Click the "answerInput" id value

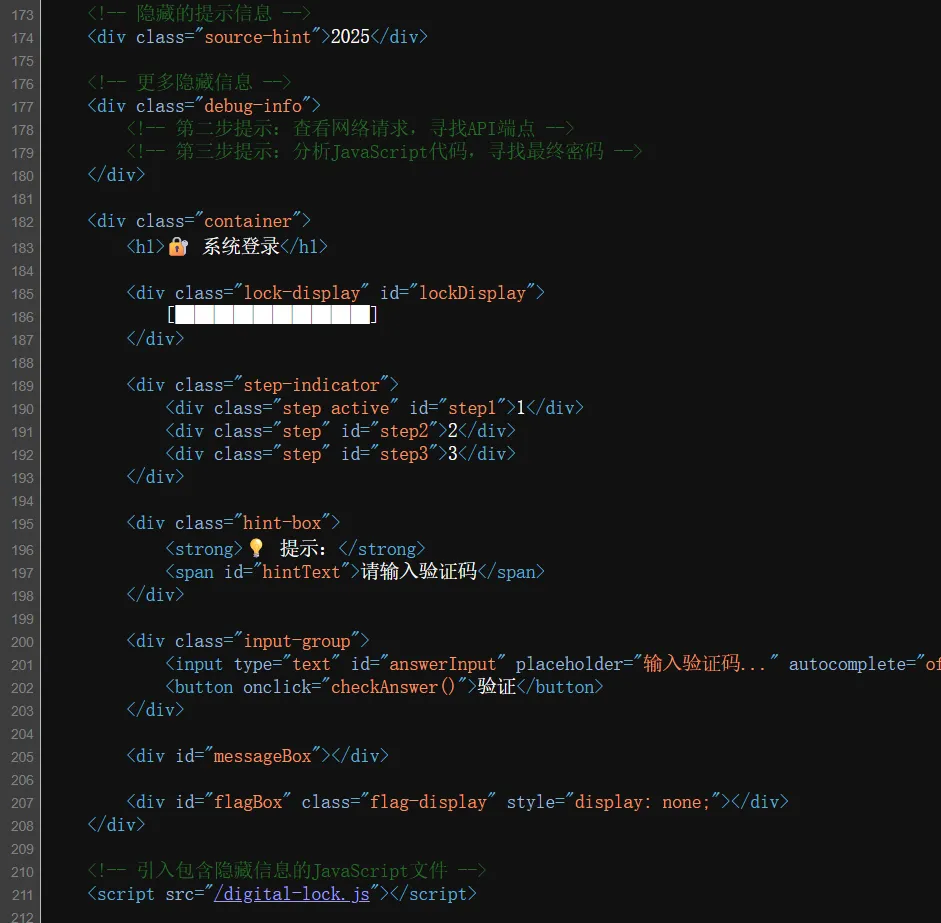point(442,664)
